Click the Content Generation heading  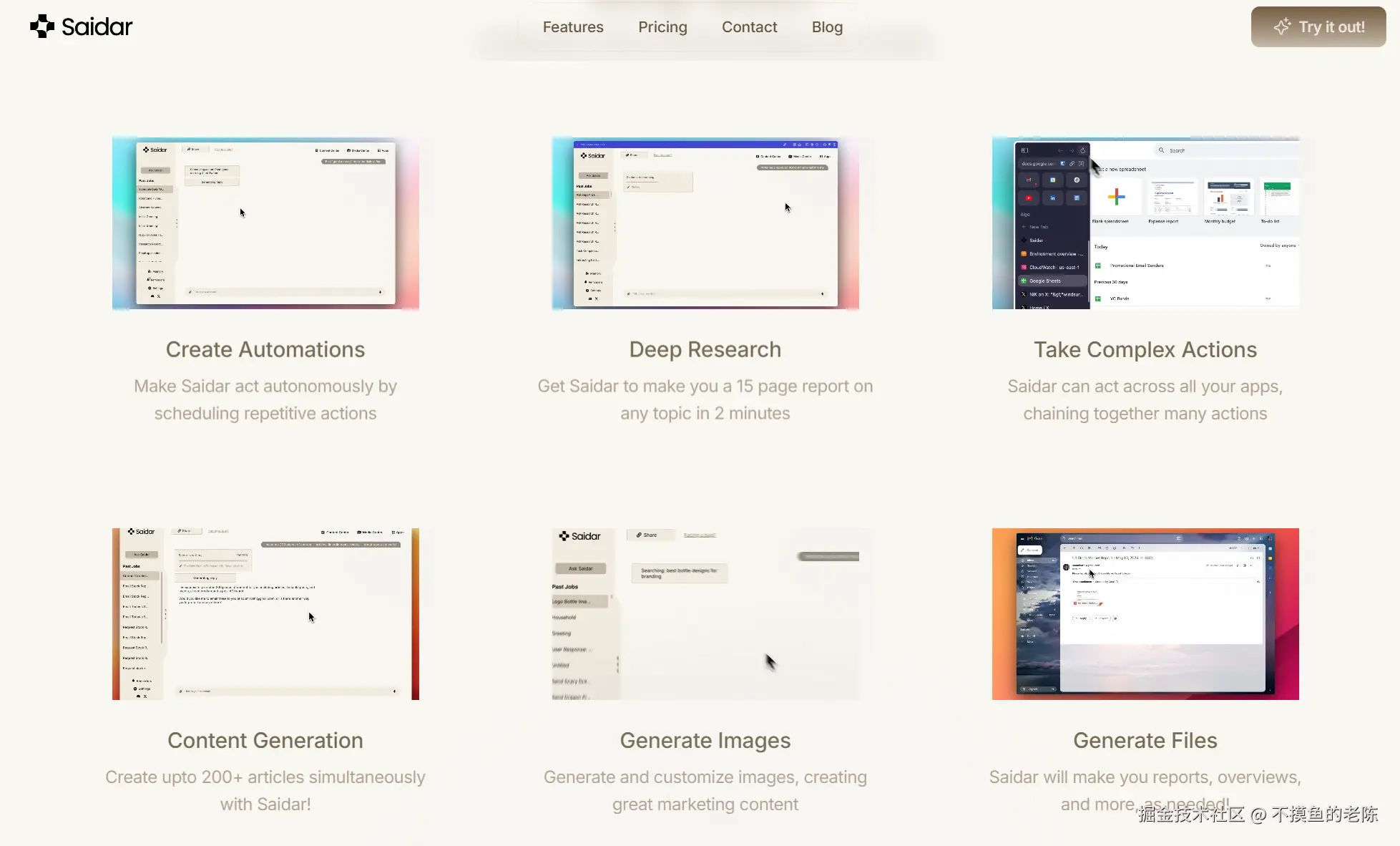tap(265, 740)
